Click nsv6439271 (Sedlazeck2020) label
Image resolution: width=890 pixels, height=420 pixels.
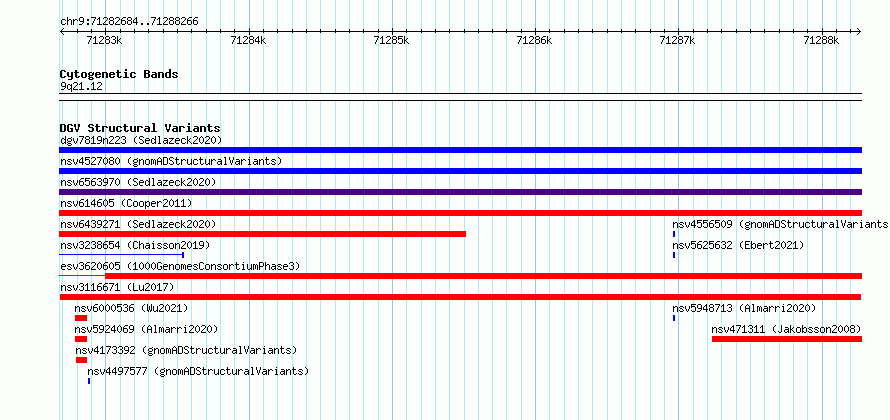(138, 224)
